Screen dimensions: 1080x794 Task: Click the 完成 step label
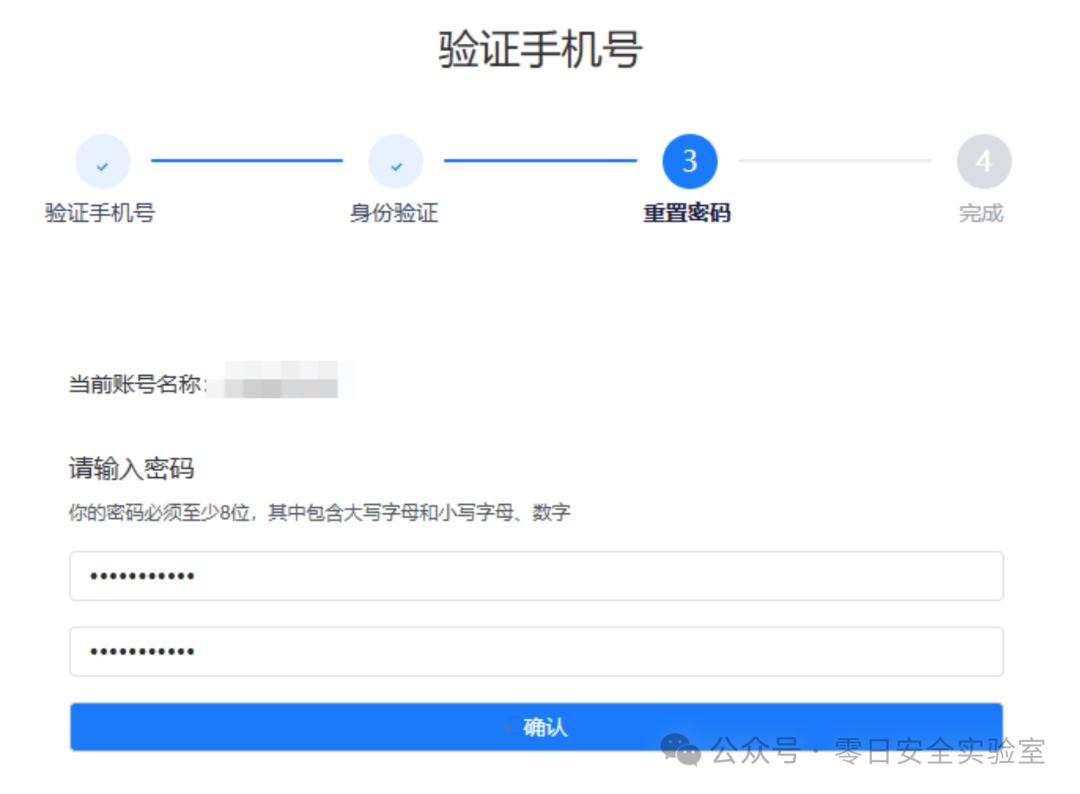[982, 213]
